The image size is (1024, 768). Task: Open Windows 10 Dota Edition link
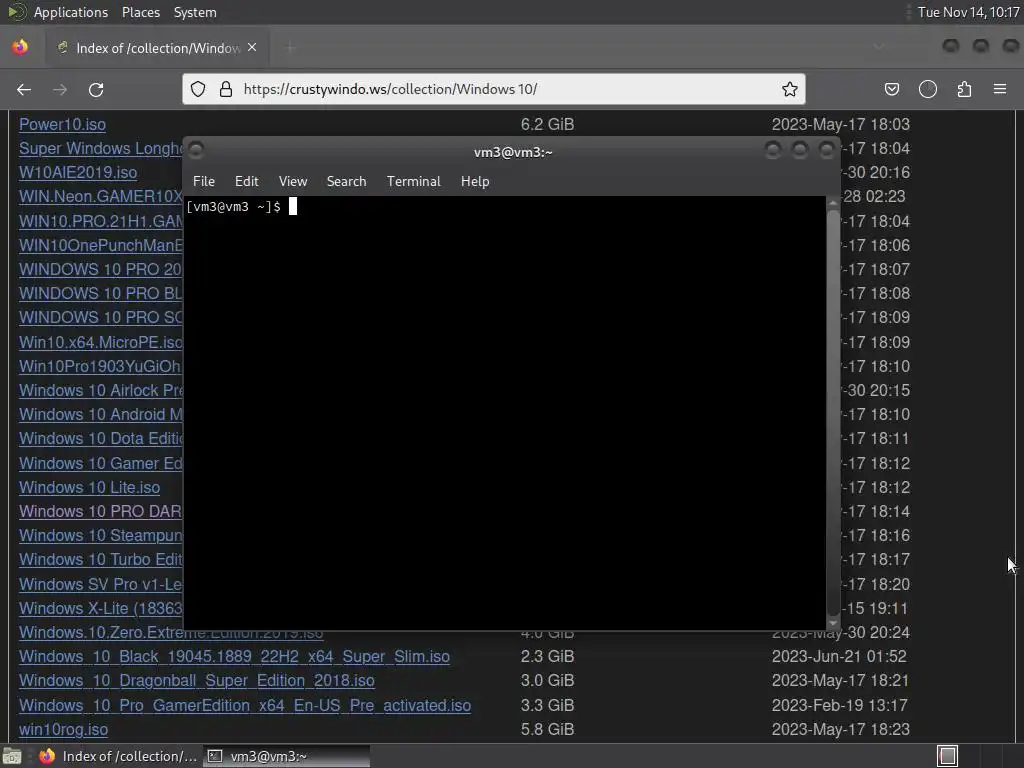(101, 438)
